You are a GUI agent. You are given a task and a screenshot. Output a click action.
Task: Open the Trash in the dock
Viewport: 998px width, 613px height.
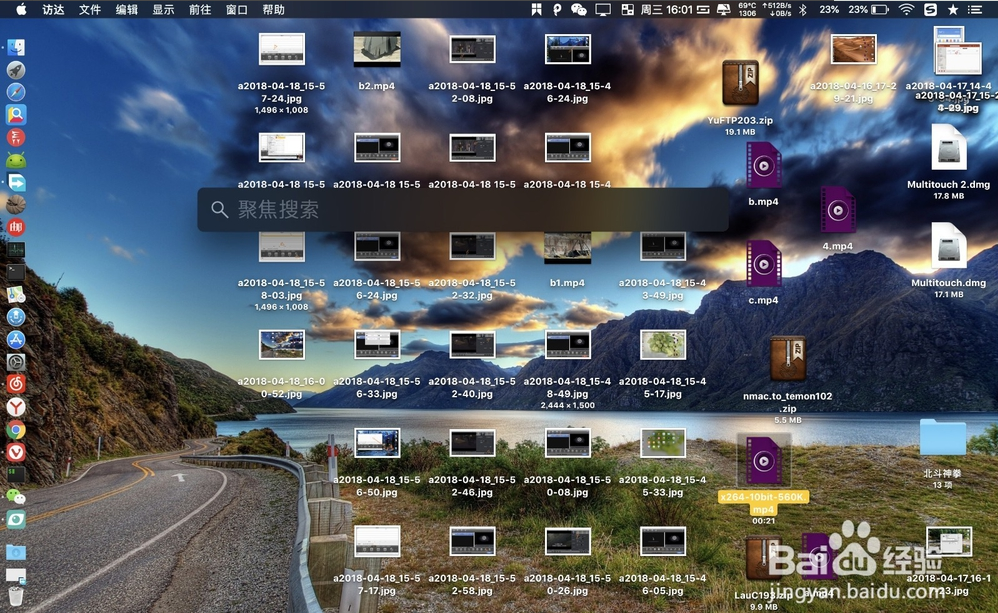pyautogui.click(x=16, y=598)
